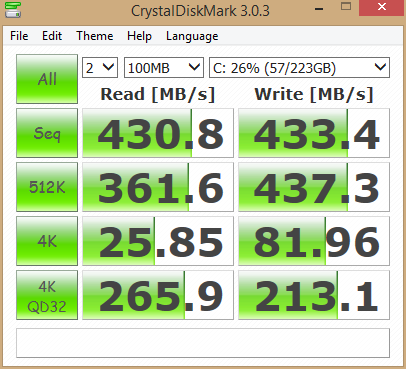Open the test run count dropdown
Viewport: 406px width, 369px height.
pos(100,68)
